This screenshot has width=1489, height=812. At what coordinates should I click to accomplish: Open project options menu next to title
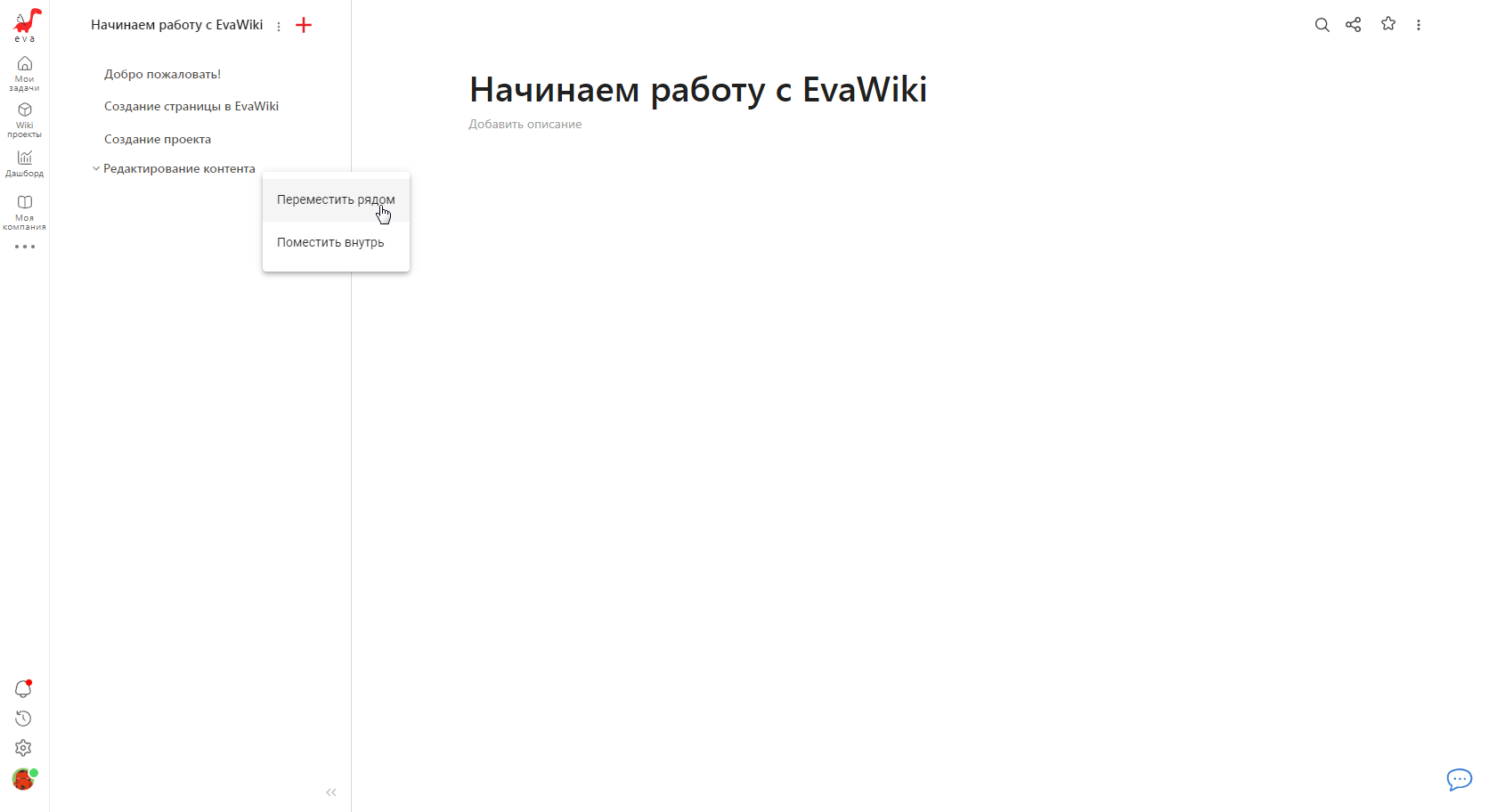pyautogui.click(x=279, y=27)
